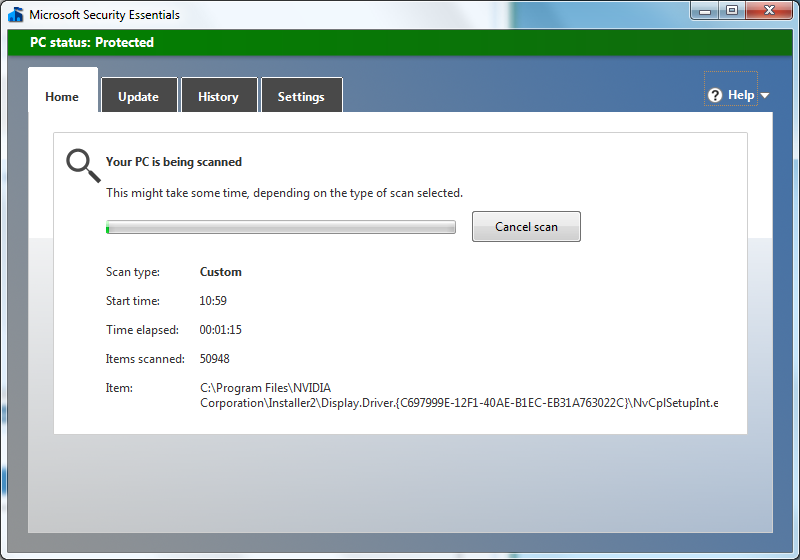Select 'Your PC is being scanned' heading
This screenshot has width=800, height=560.
click(x=174, y=162)
